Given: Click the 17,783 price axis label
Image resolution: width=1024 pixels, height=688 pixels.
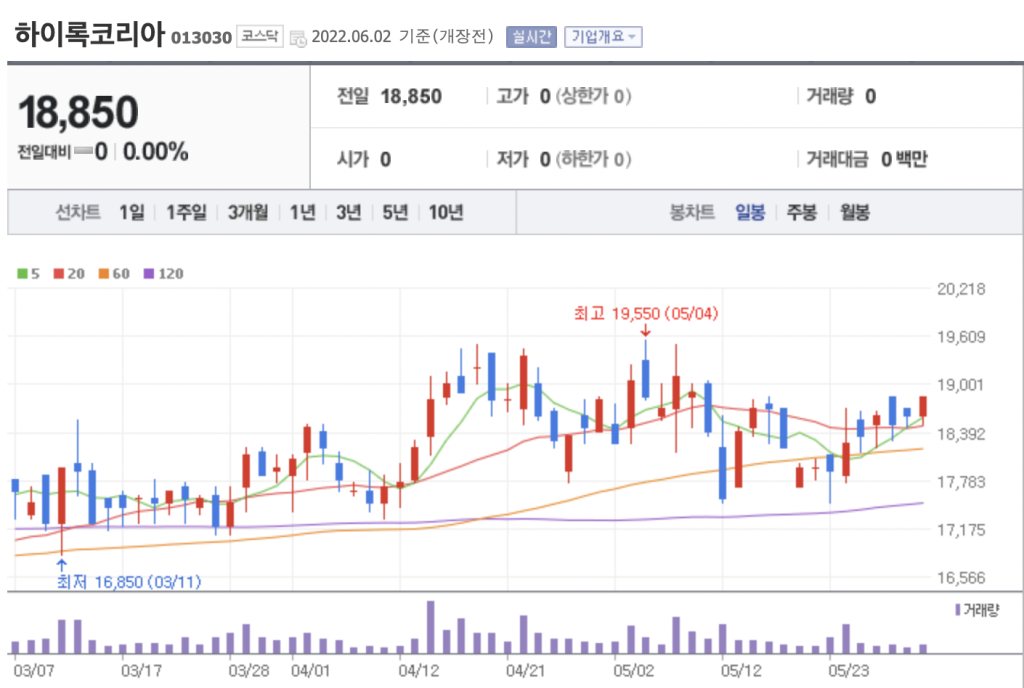Looking at the screenshot, I should click(961, 482).
